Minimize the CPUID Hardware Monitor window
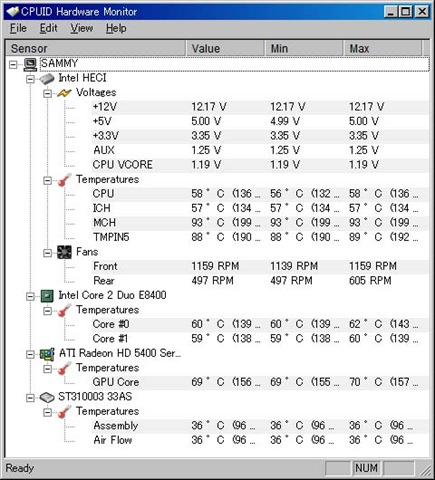435x480 pixels. [x=391, y=12]
